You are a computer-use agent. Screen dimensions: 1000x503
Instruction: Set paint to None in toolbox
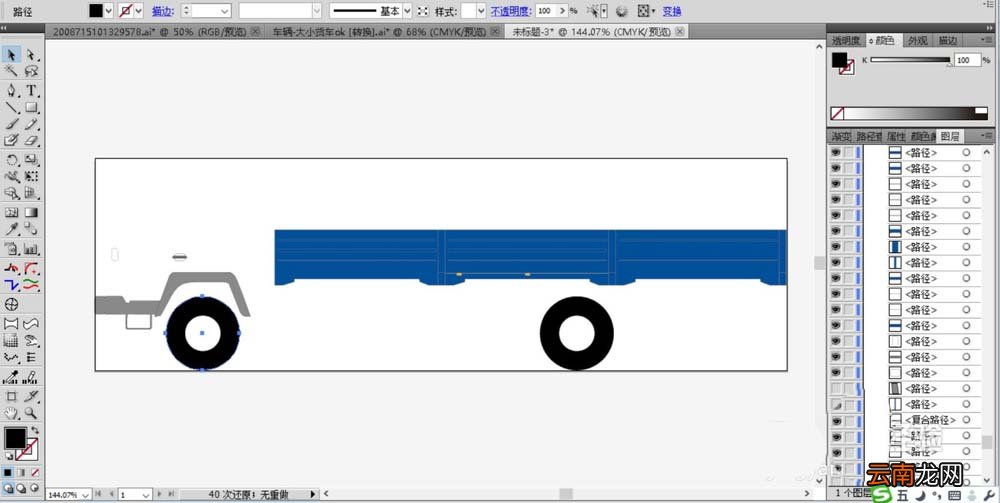35,472
